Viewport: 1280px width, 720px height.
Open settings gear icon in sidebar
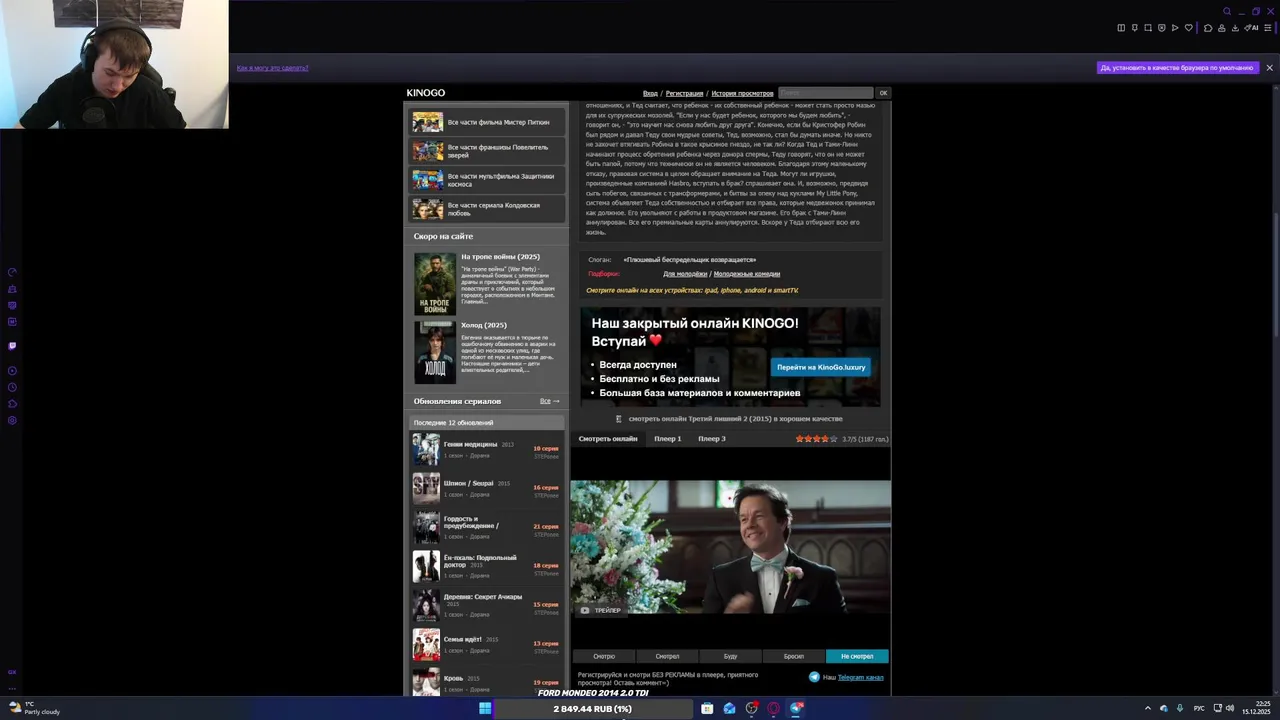click(12, 420)
